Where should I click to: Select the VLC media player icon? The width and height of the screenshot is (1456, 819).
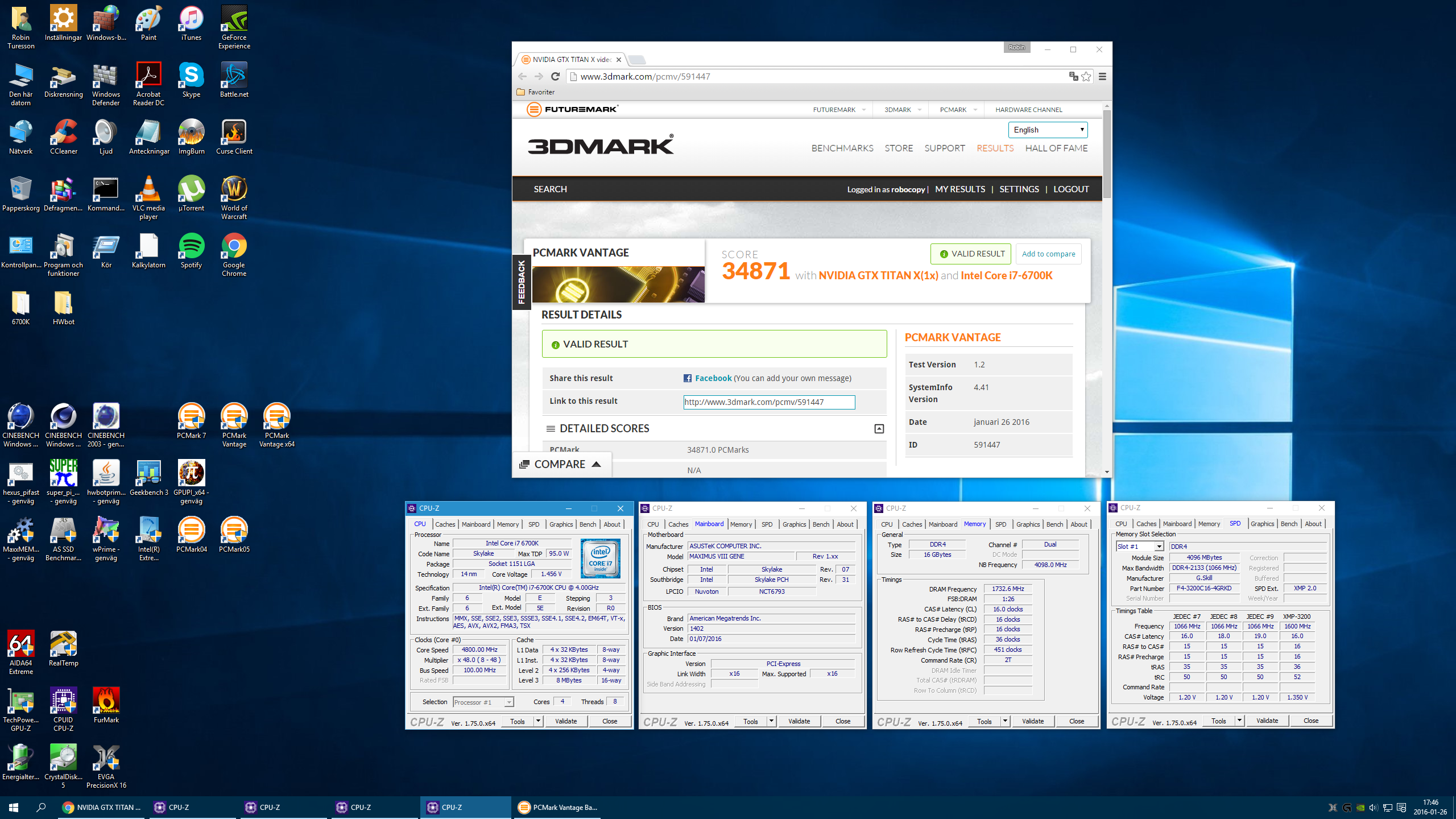(x=148, y=197)
